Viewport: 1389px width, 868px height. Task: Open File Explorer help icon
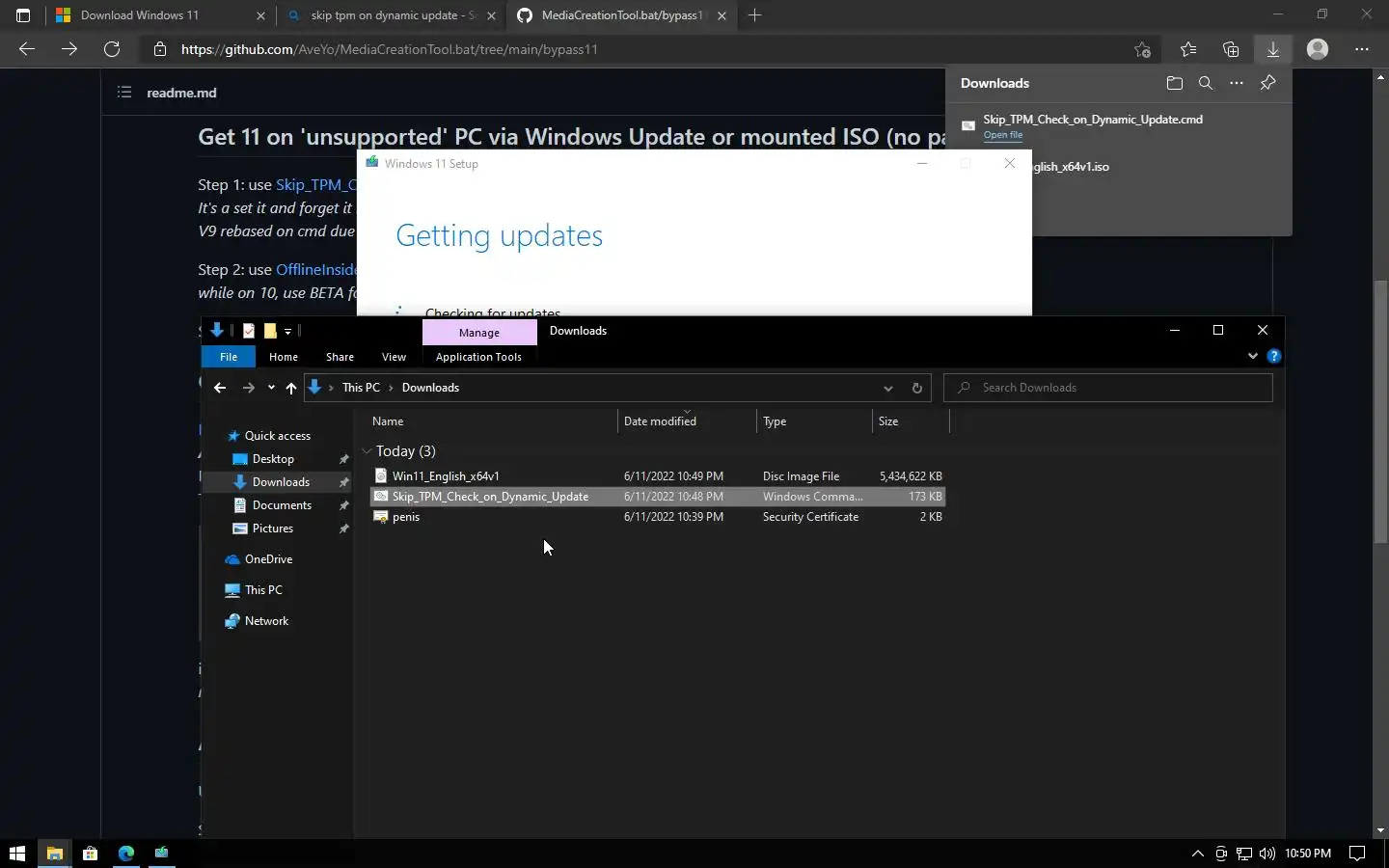pyautogui.click(x=1274, y=356)
